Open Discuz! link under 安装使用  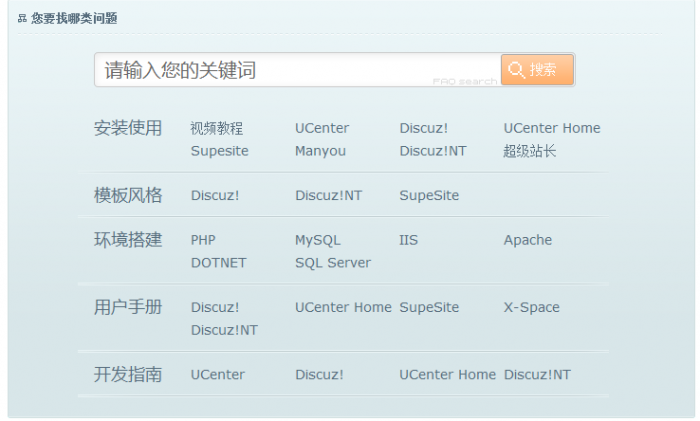coord(424,128)
